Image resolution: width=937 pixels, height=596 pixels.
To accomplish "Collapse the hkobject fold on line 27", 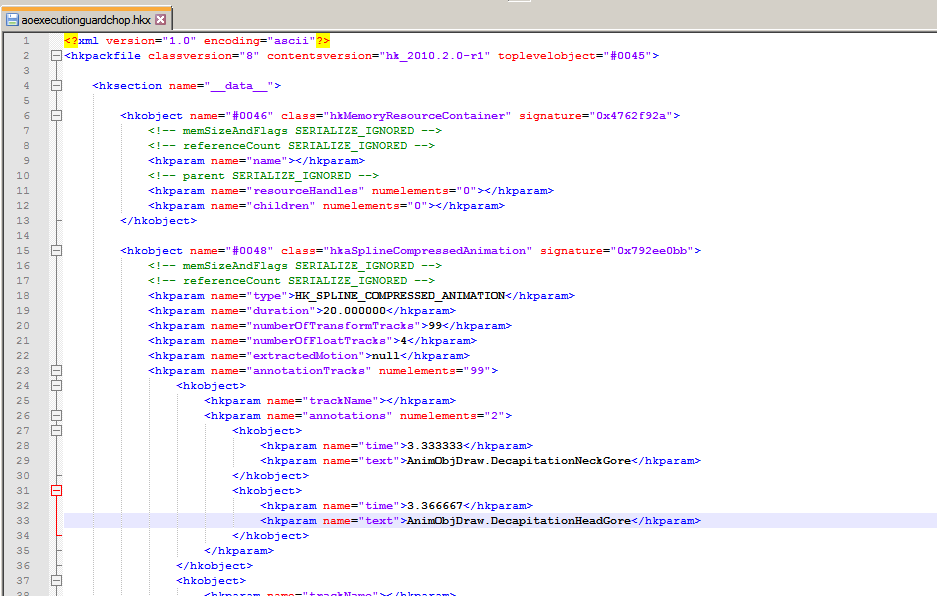I will [x=56, y=430].
